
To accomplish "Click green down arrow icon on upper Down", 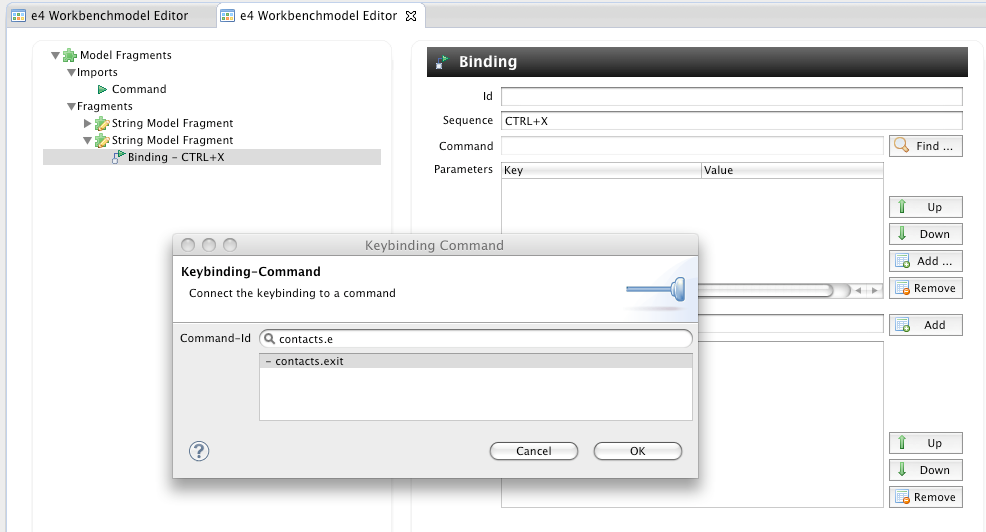I will click(x=902, y=233).
